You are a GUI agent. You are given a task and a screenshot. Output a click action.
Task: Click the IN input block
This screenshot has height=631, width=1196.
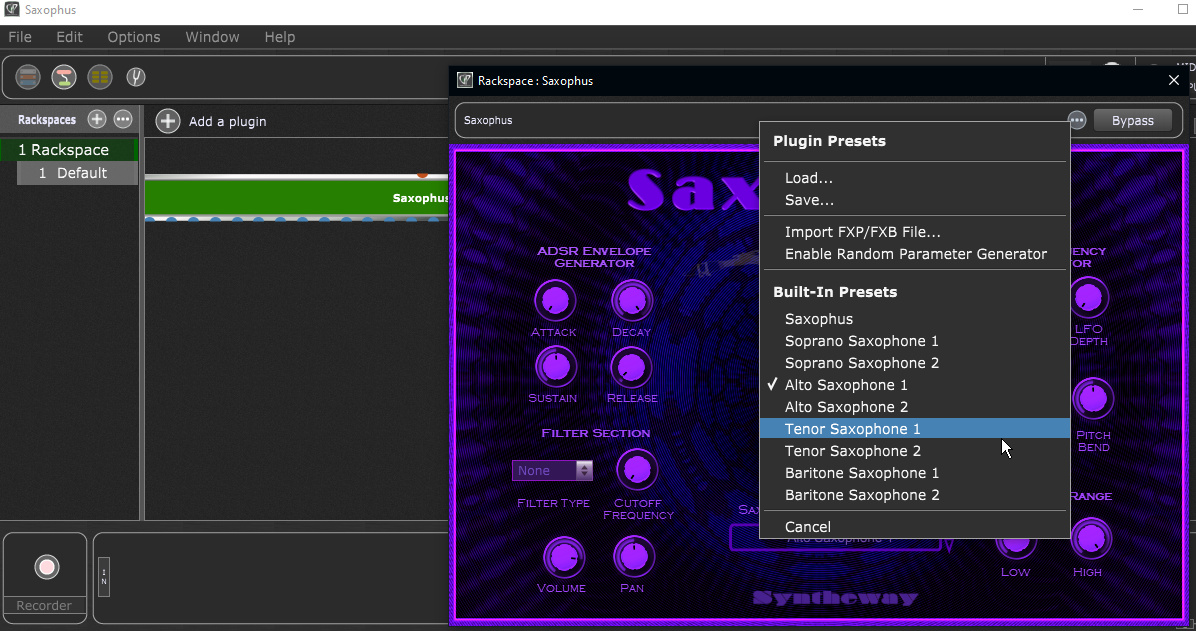point(104,577)
